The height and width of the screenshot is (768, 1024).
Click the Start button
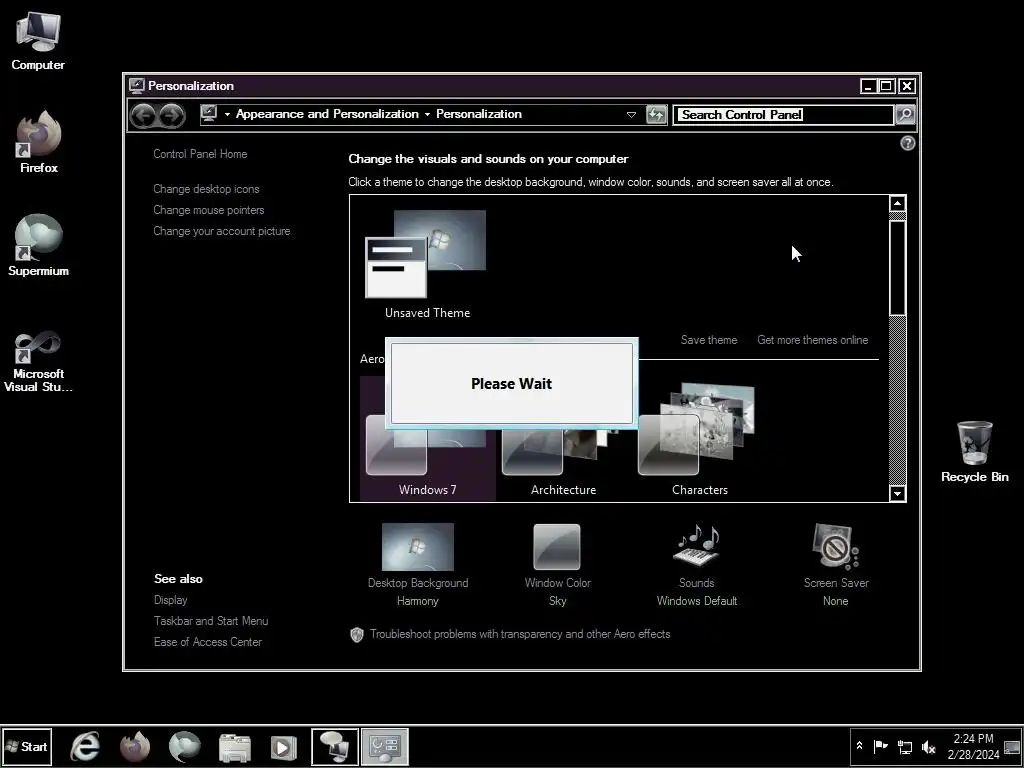tap(27, 746)
